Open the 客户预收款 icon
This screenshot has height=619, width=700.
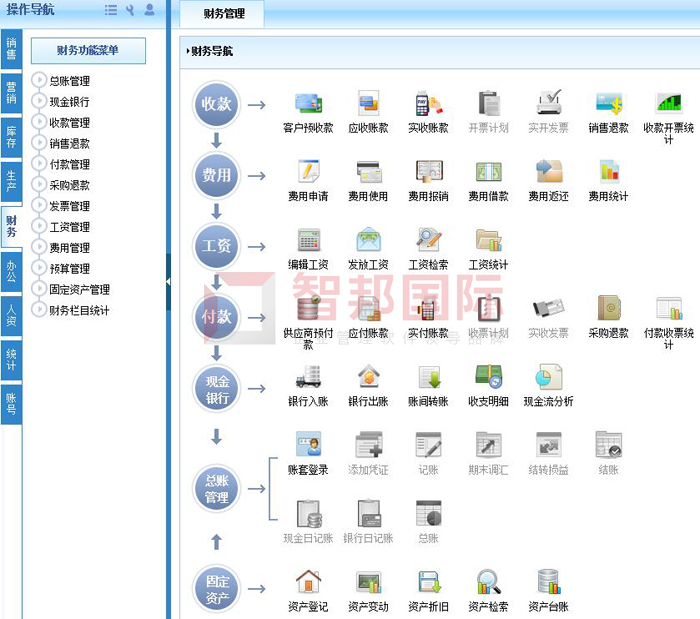click(x=307, y=103)
